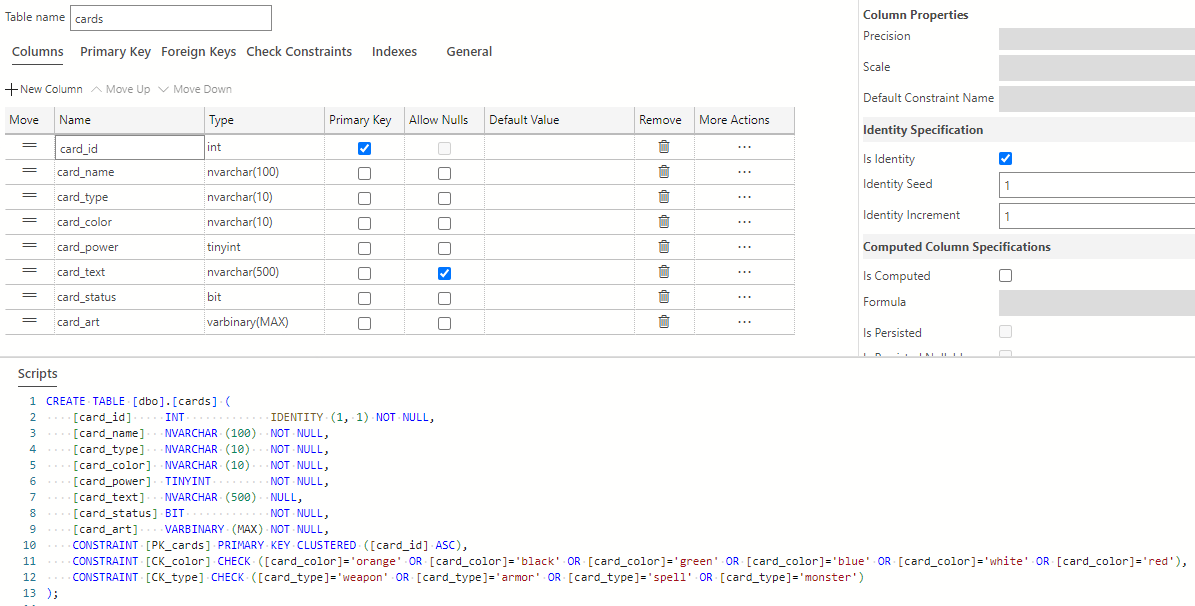The width and height of the screenshot is (1195, 606).
Task: Switch to the Indexes tab
Action: (394, 52)
